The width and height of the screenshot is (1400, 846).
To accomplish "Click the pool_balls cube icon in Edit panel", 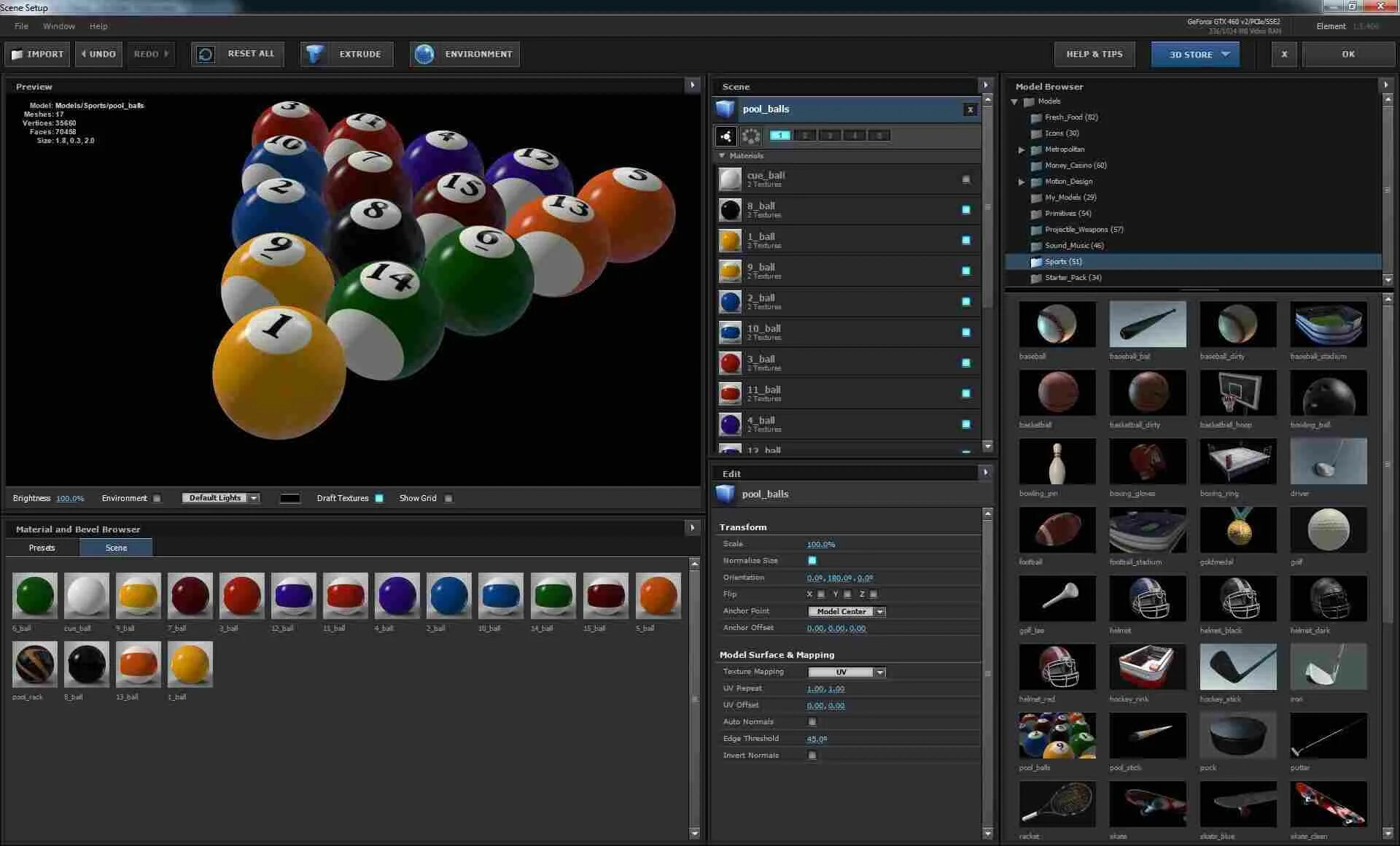I will pyautogui.click(x=725, y=494).
